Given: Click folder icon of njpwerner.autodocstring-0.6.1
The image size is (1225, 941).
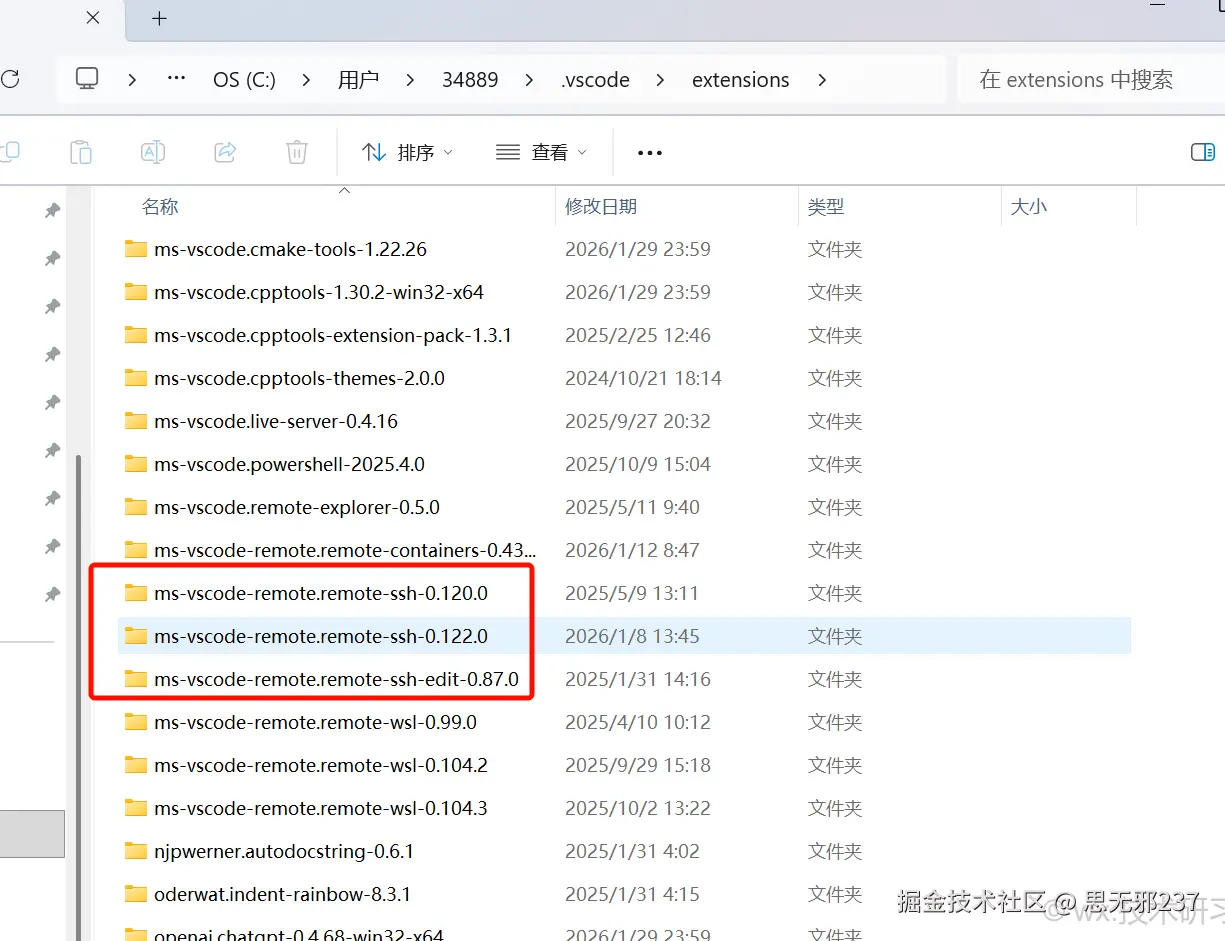Looking at the screenshot, I should [x=136, y=851].
